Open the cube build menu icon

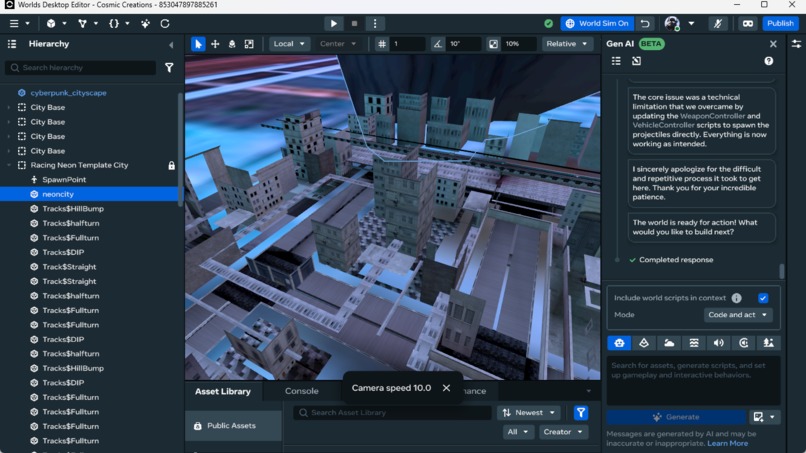tap(51, 24)
